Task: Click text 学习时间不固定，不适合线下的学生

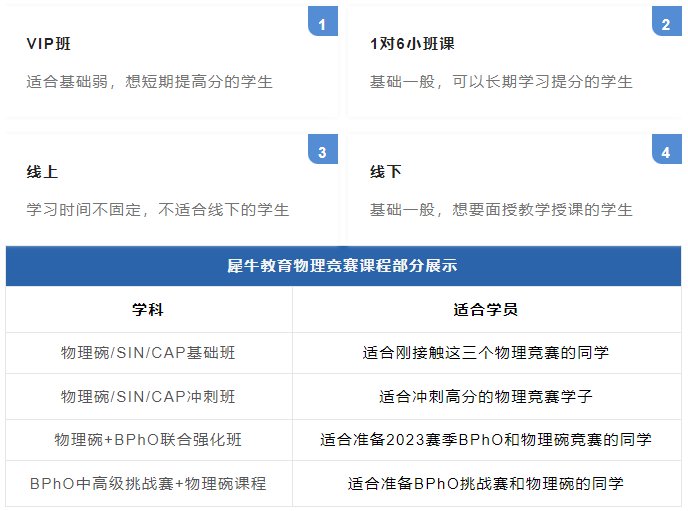Action: pos(158,210)
